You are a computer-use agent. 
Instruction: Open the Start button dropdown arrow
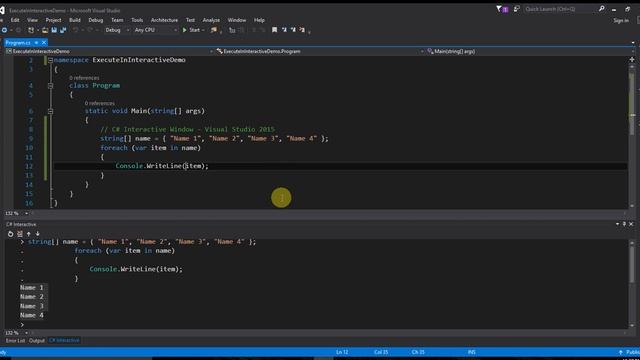click(203, 30)
